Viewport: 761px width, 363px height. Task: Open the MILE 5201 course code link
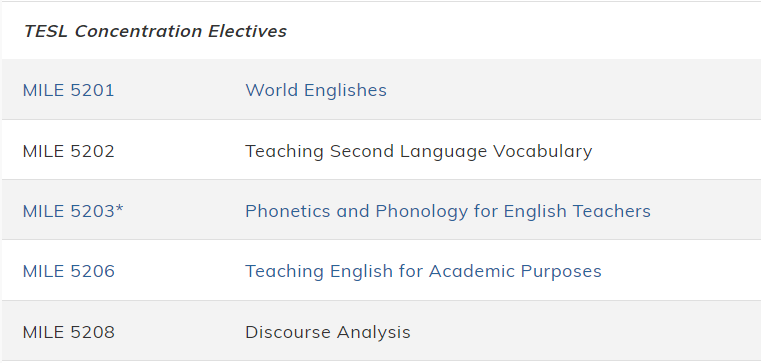[68, 90]
